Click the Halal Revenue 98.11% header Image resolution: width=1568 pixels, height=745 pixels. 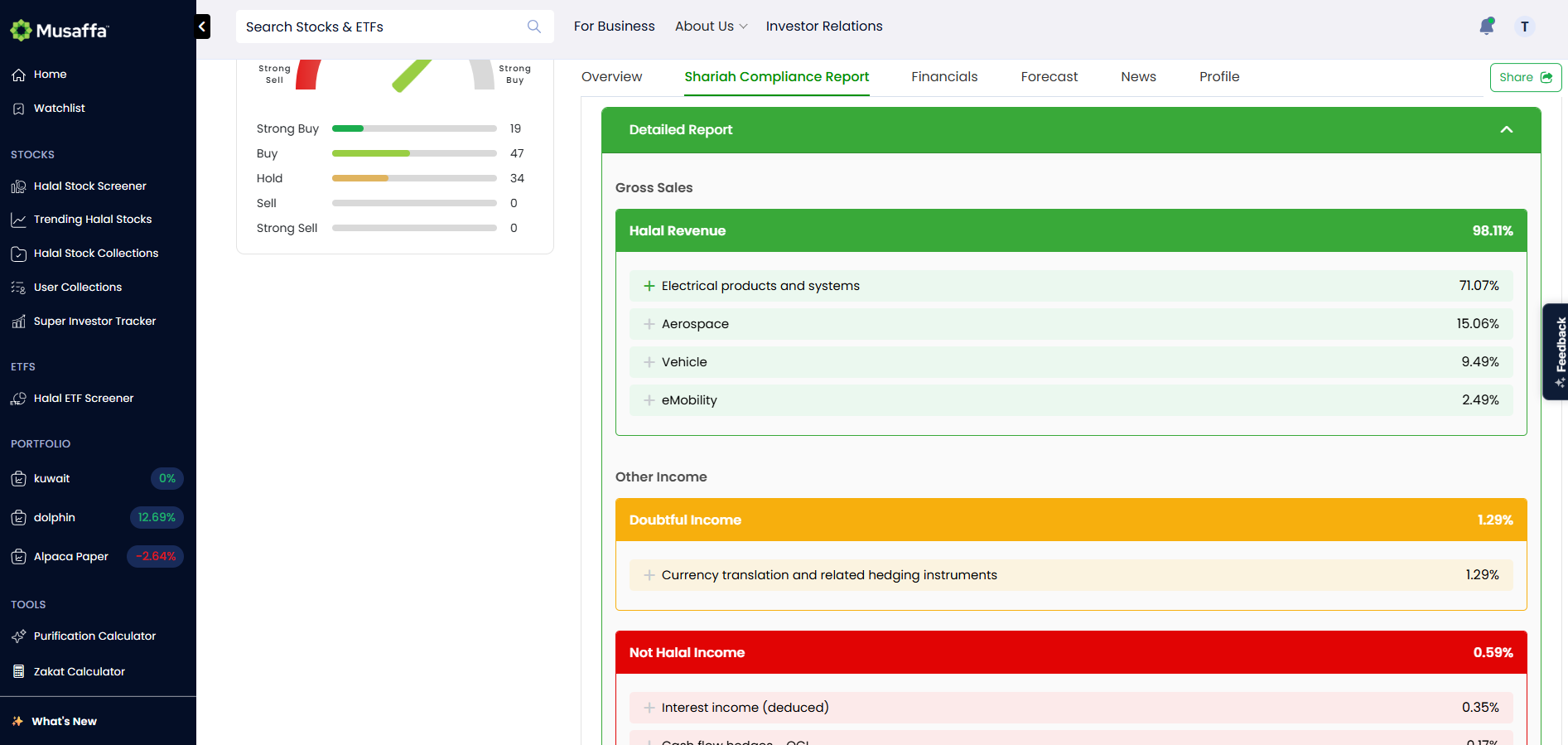coord(1071,230)
